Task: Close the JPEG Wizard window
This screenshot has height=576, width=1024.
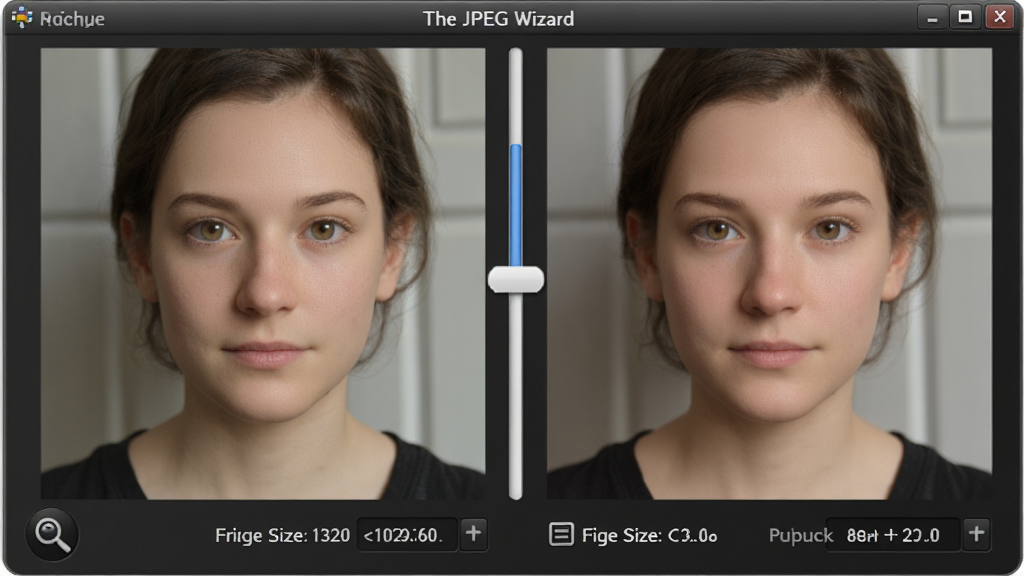Action: coord(999,18)
